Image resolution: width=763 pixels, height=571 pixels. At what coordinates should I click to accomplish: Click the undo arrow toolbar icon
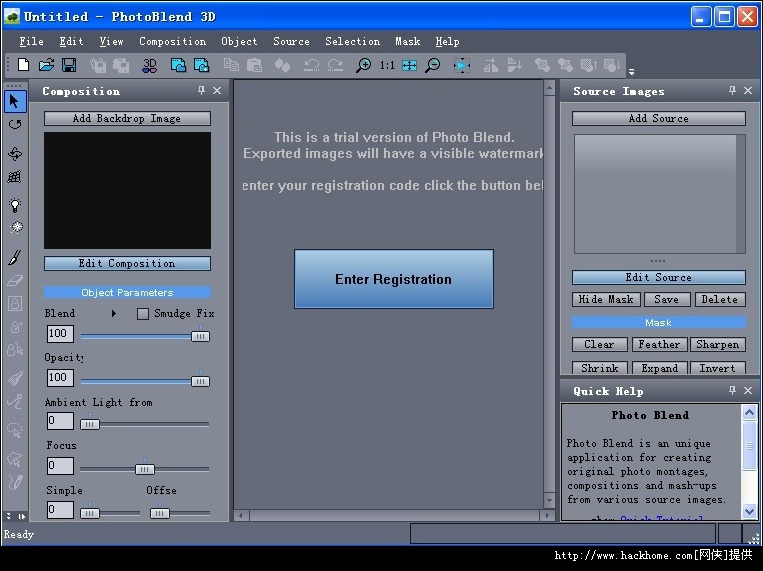pyautogui.click(x=311, y=65)
